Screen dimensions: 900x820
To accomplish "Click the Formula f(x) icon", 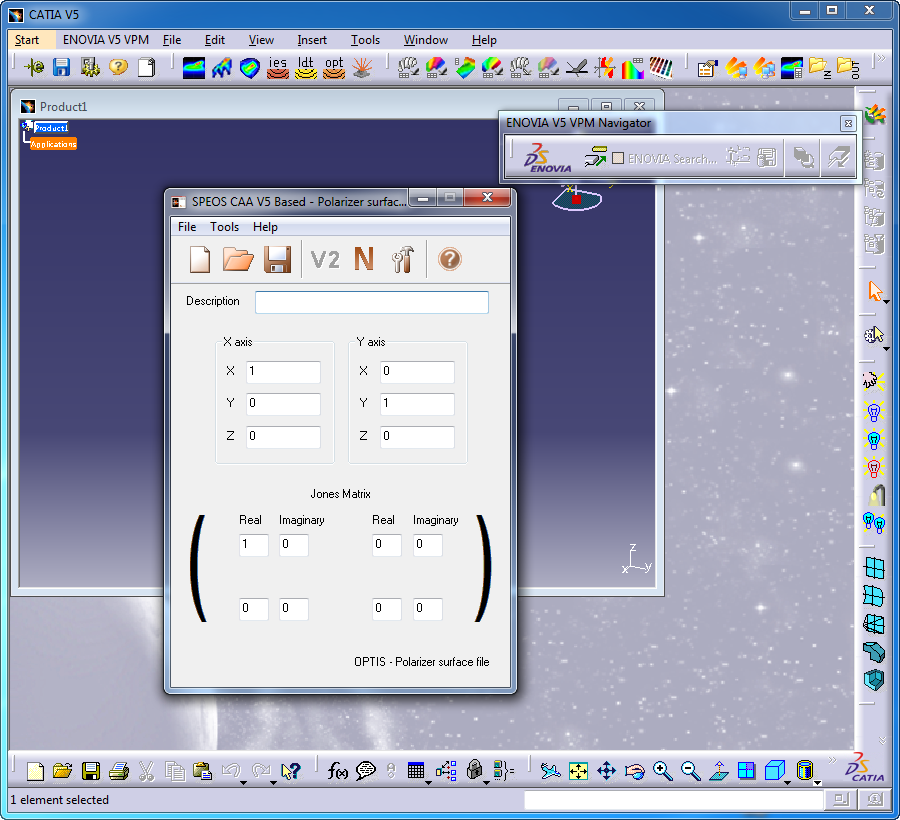I will 338,771.
